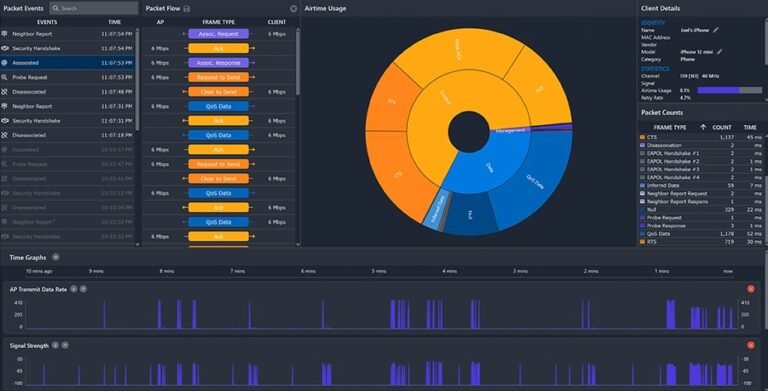Close the AP Transmit Data Rate graph
768x391 pixels.
click(x=750, y=289)
